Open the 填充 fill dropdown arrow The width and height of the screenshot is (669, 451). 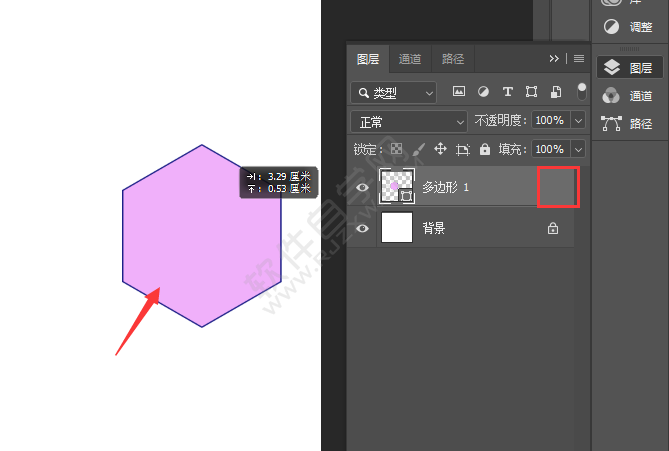click(578, 149)
